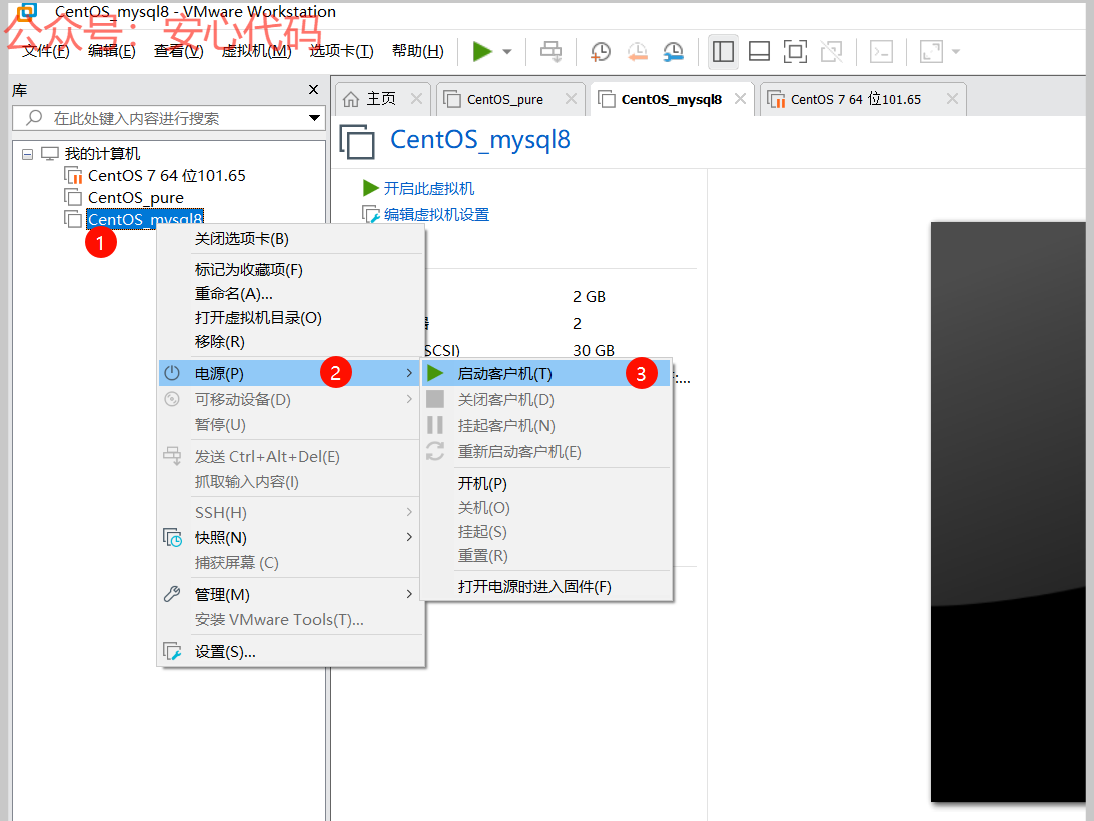1094x821 pixels.
Task: Open the 文件(F) menu
Action: tap(46, 51)
